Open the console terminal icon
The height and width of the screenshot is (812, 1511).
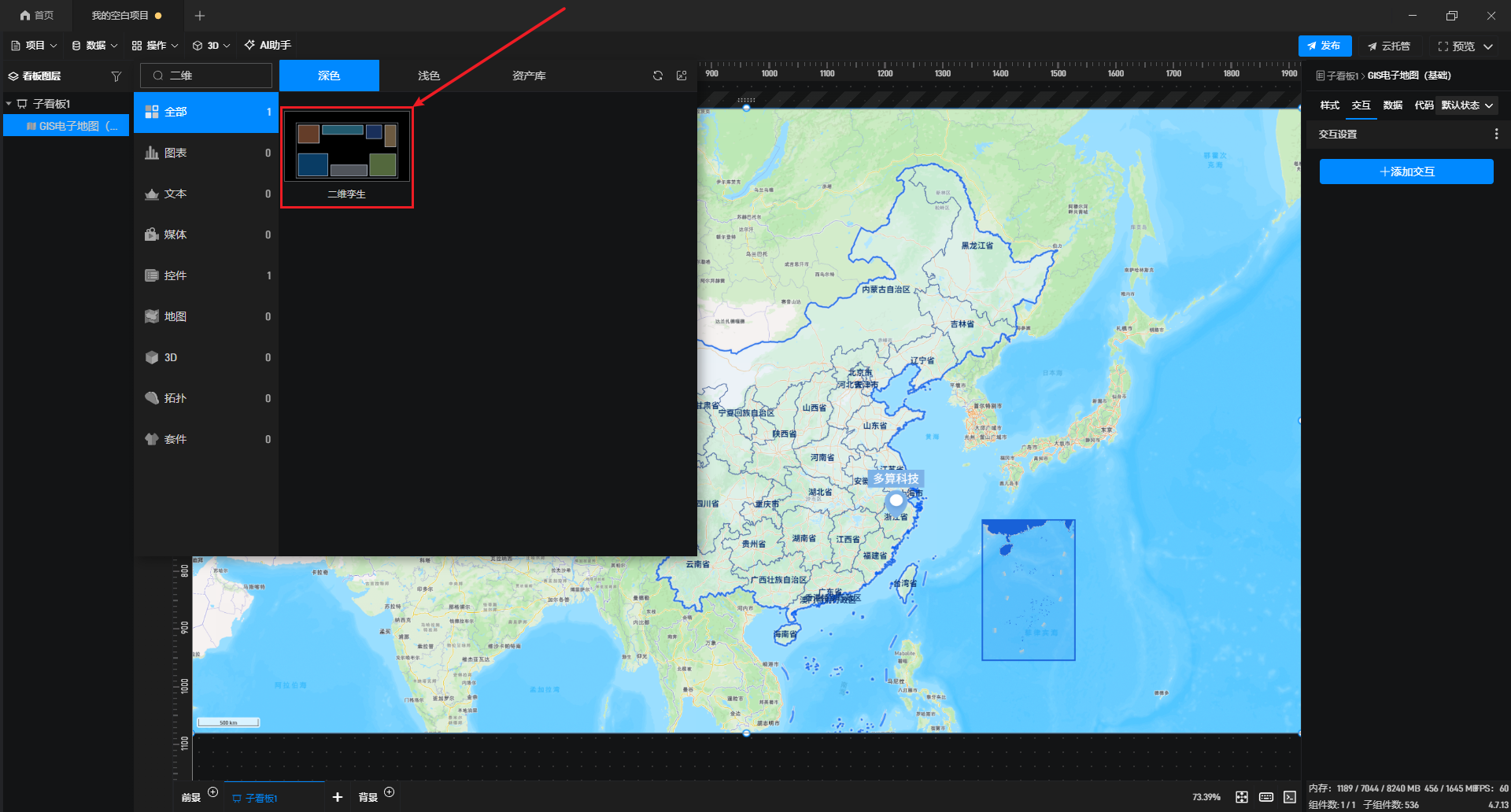coord(1290,797)
